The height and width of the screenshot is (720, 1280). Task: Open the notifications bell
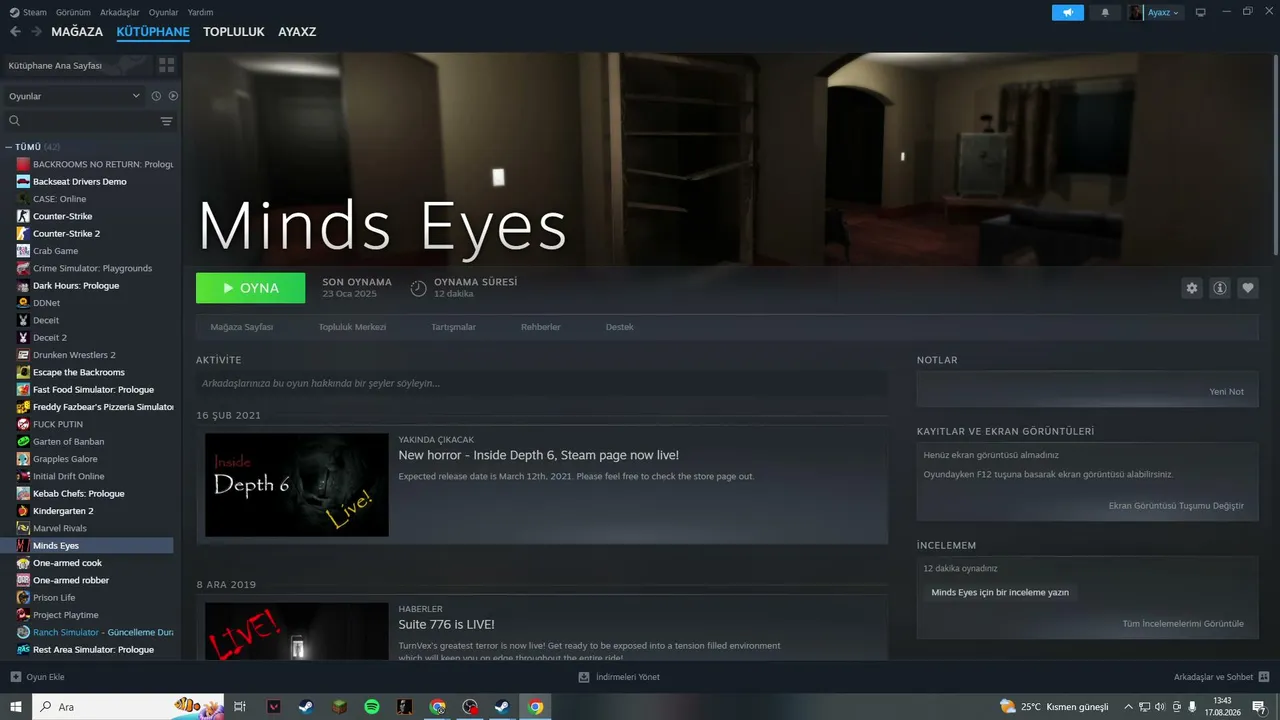point(1105,12)
